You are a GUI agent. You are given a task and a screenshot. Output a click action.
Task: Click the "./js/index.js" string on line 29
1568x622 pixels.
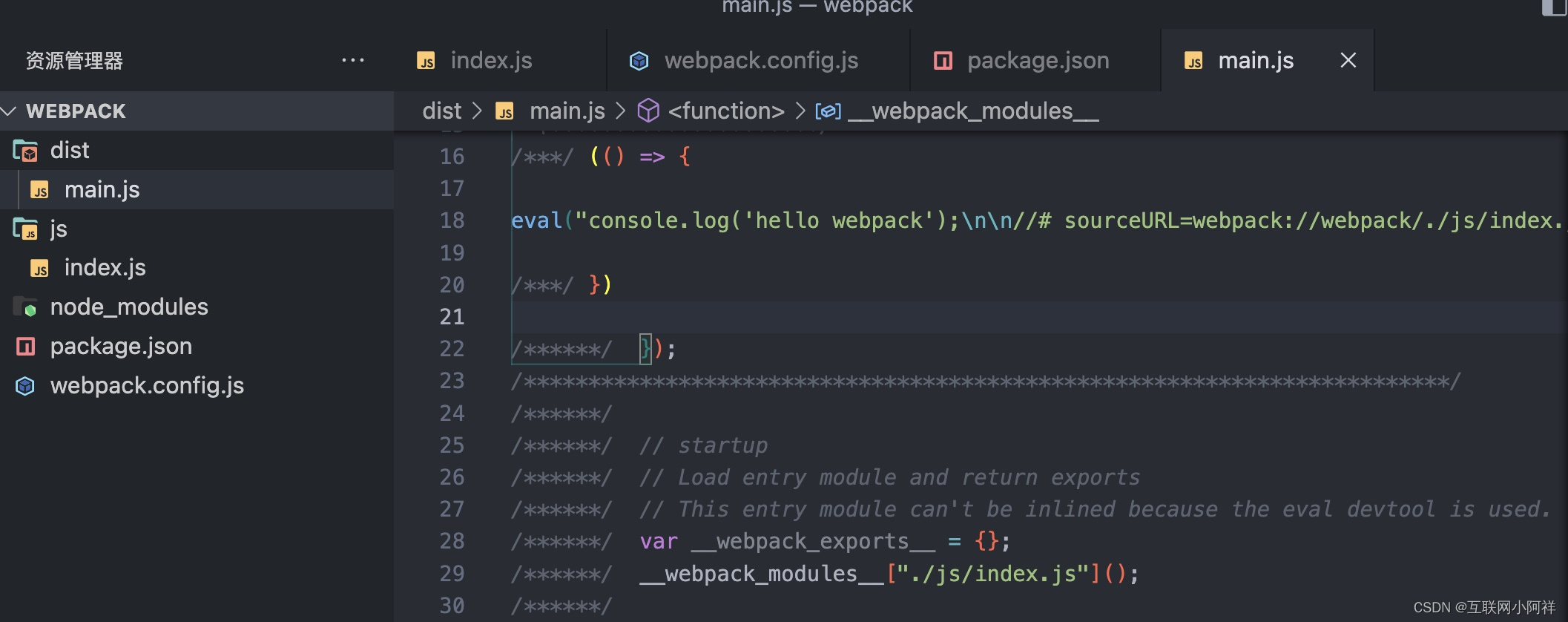pyautogui.click(x=993, y=574)
